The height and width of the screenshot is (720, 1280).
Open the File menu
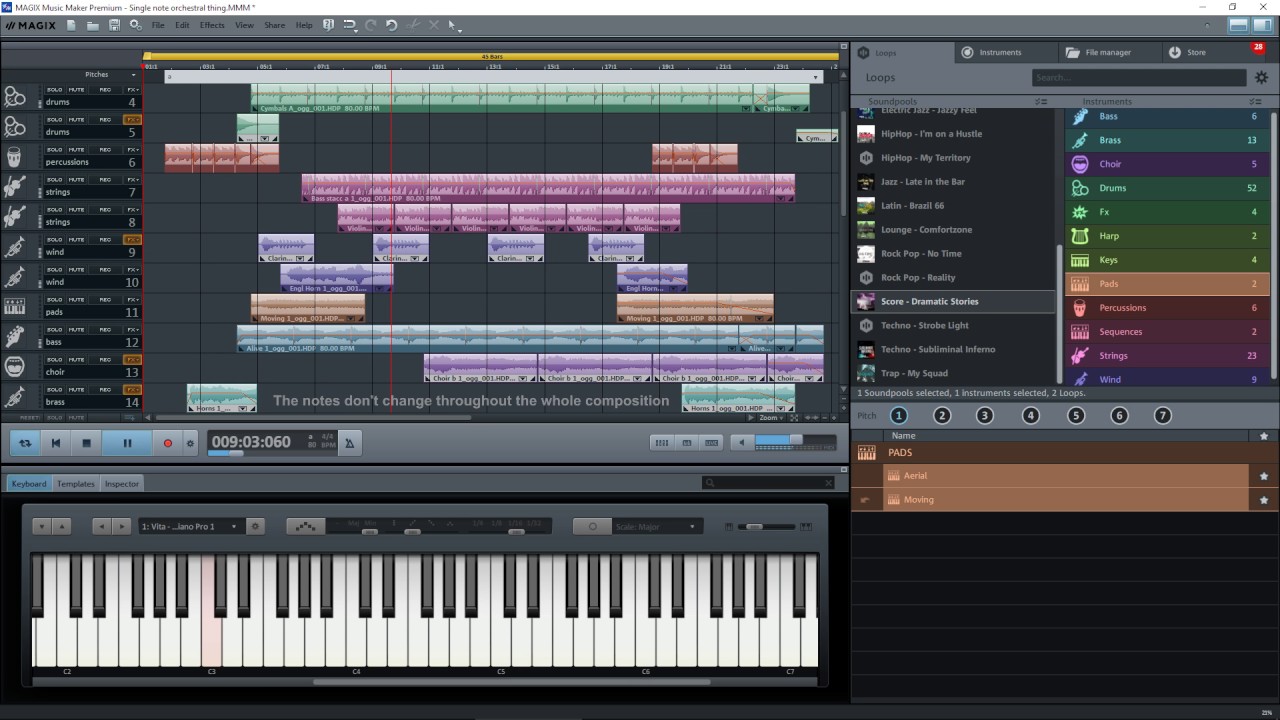point(158,25)
